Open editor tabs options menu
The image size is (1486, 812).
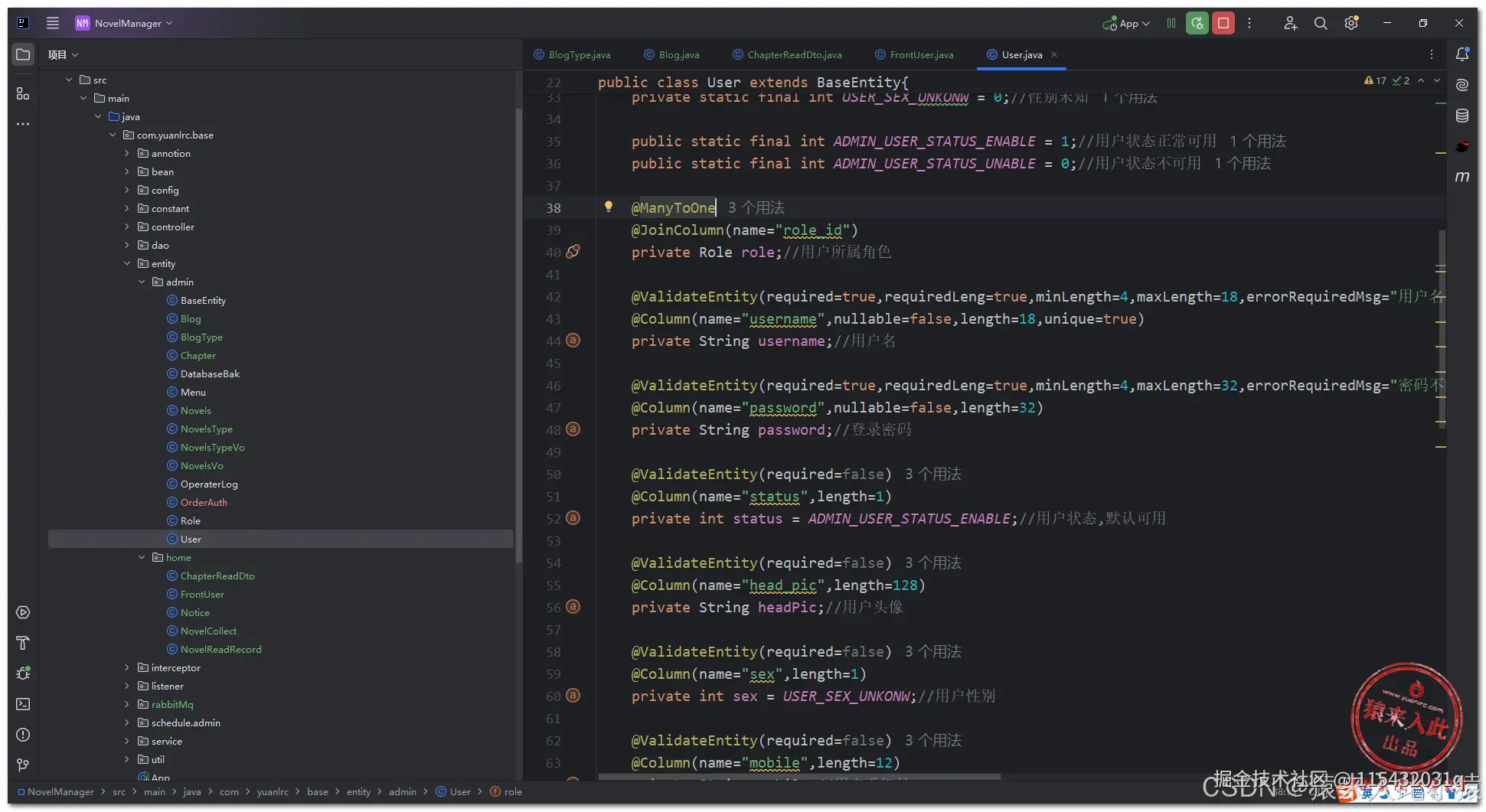click(x=1432, y=54)
